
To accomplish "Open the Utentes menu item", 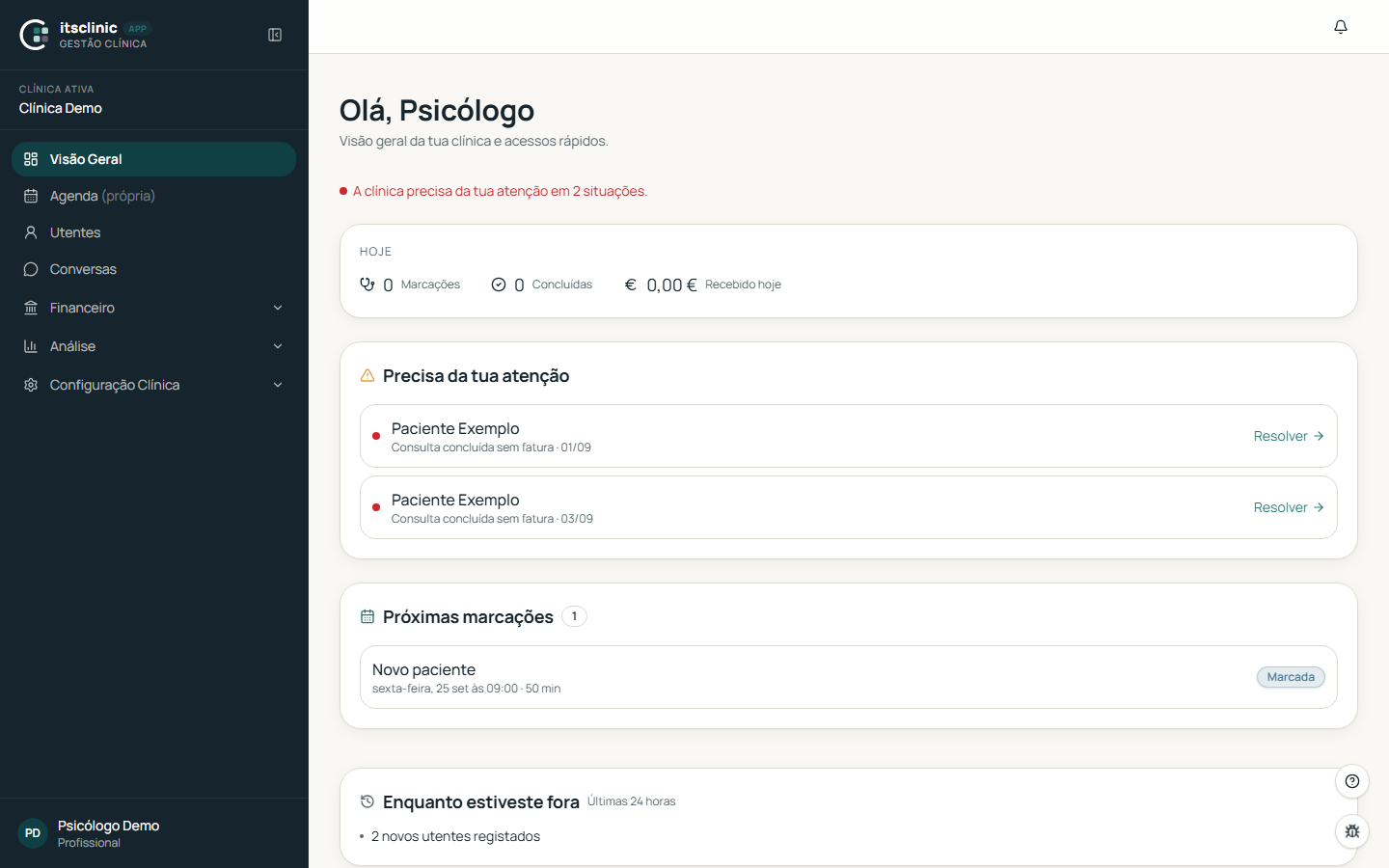I will [154, 232].
